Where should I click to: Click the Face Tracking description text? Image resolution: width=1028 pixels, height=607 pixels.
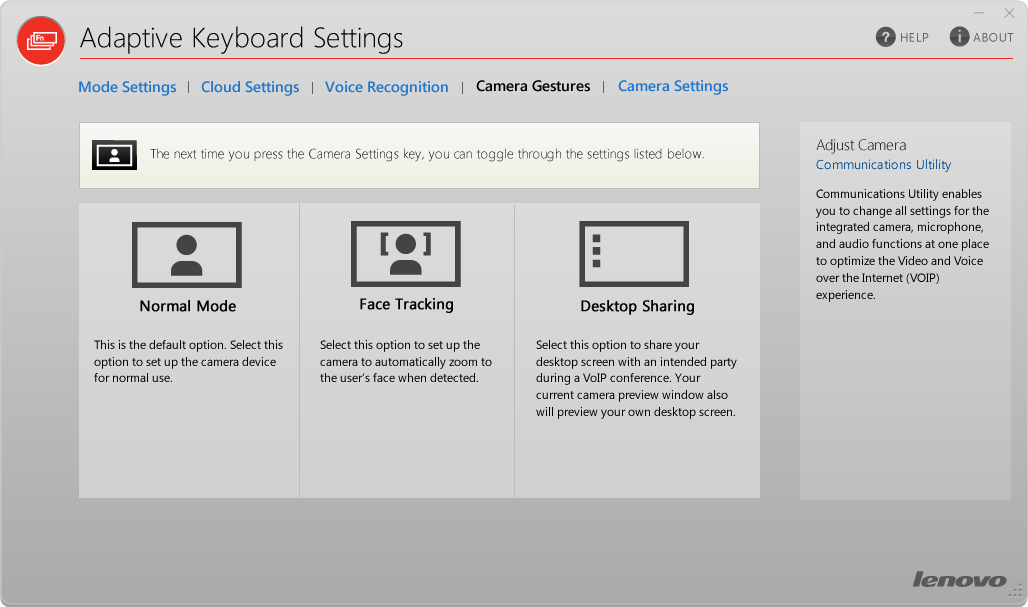406,361
